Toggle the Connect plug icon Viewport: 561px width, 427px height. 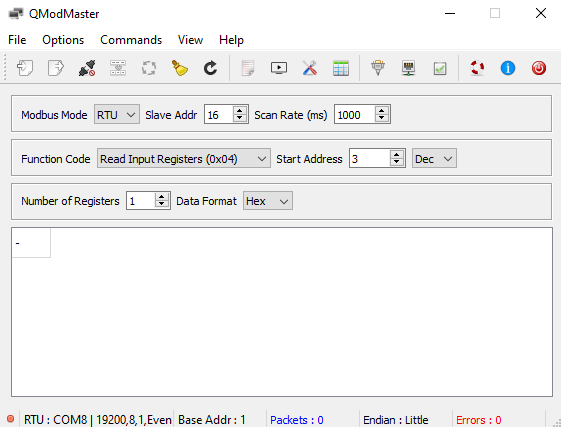coord(87,68)
